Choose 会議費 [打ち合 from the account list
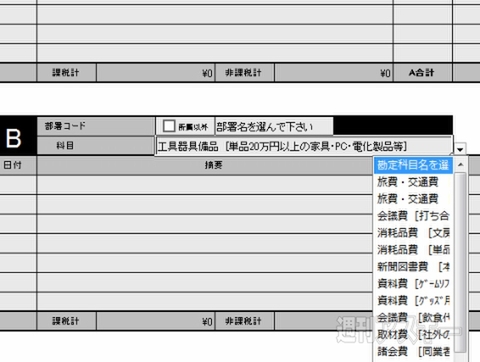This screenshot has height=362, width=480. click(x=413, y=216)
